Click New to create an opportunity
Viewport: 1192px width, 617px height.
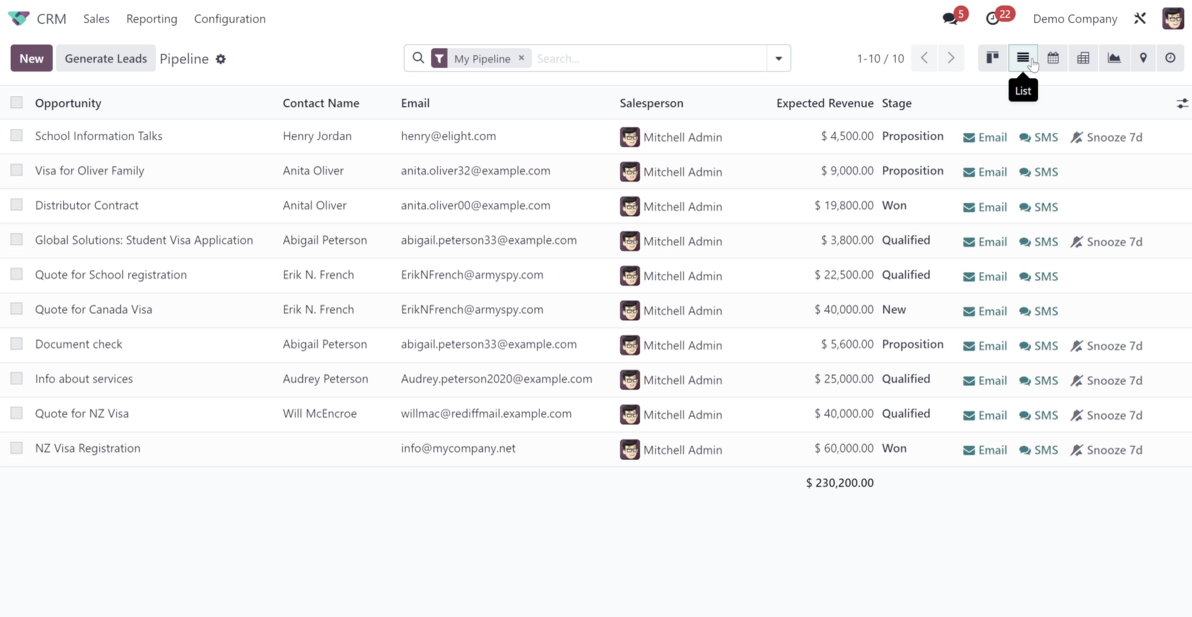tap(32, 59)
